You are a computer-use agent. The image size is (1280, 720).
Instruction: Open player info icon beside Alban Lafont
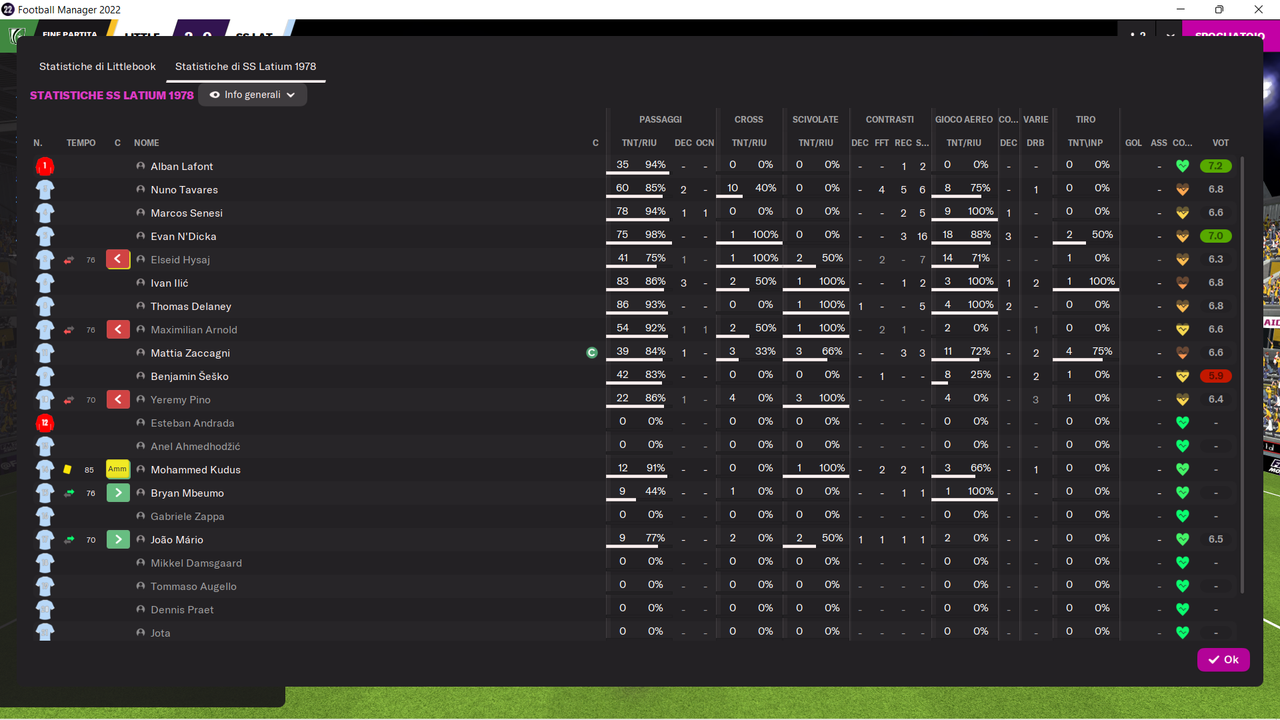141,166
